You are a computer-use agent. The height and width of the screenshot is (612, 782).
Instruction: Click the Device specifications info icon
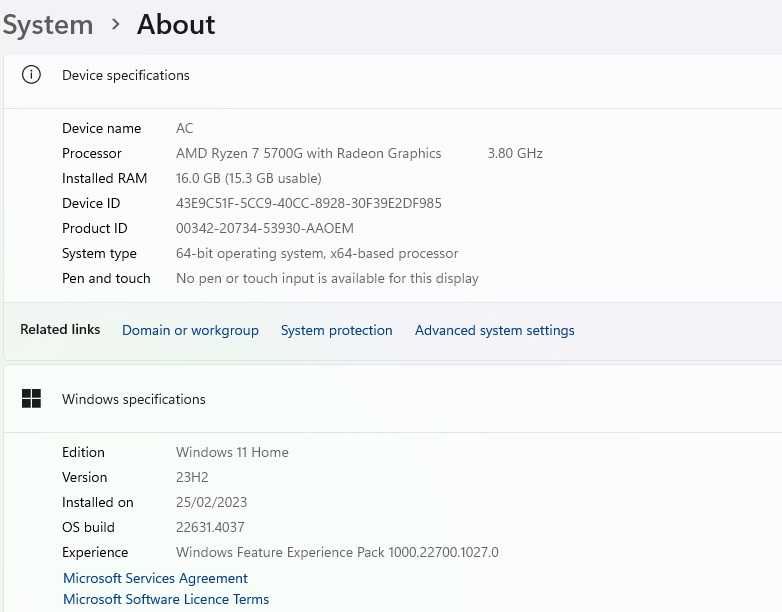coord(32,75)
